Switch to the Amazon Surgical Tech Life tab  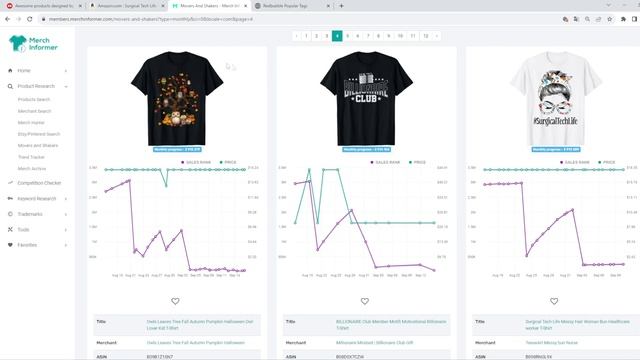(127, 6)
